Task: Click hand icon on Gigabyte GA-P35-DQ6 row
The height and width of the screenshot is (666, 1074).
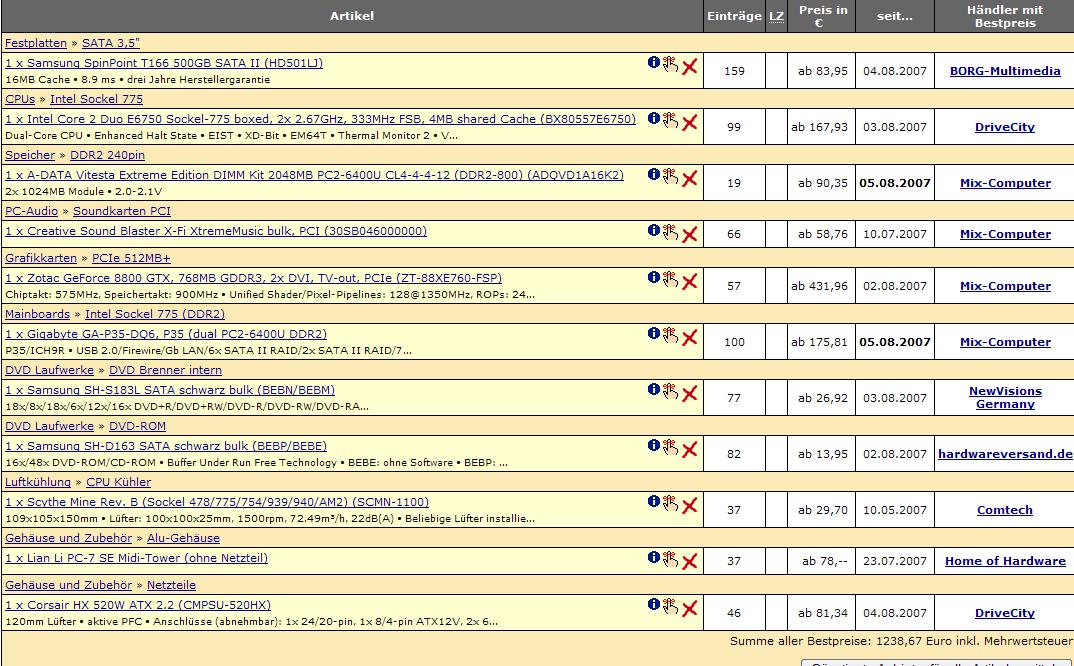Action: tap(671, 336)
